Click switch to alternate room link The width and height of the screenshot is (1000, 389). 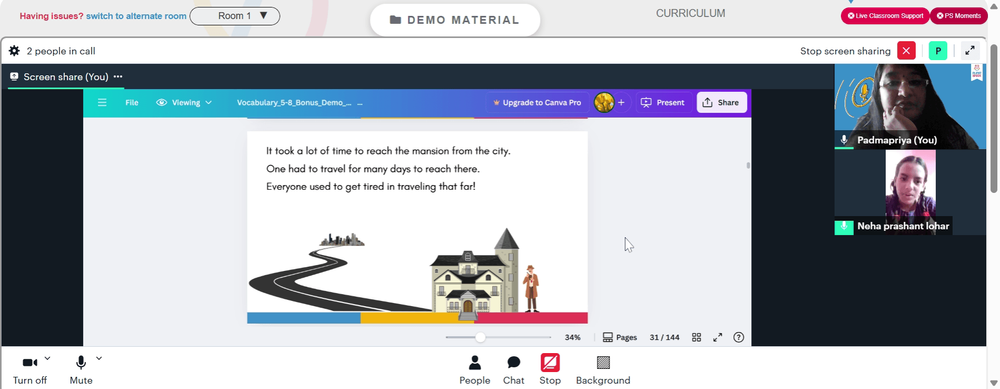tap(136, 16)
